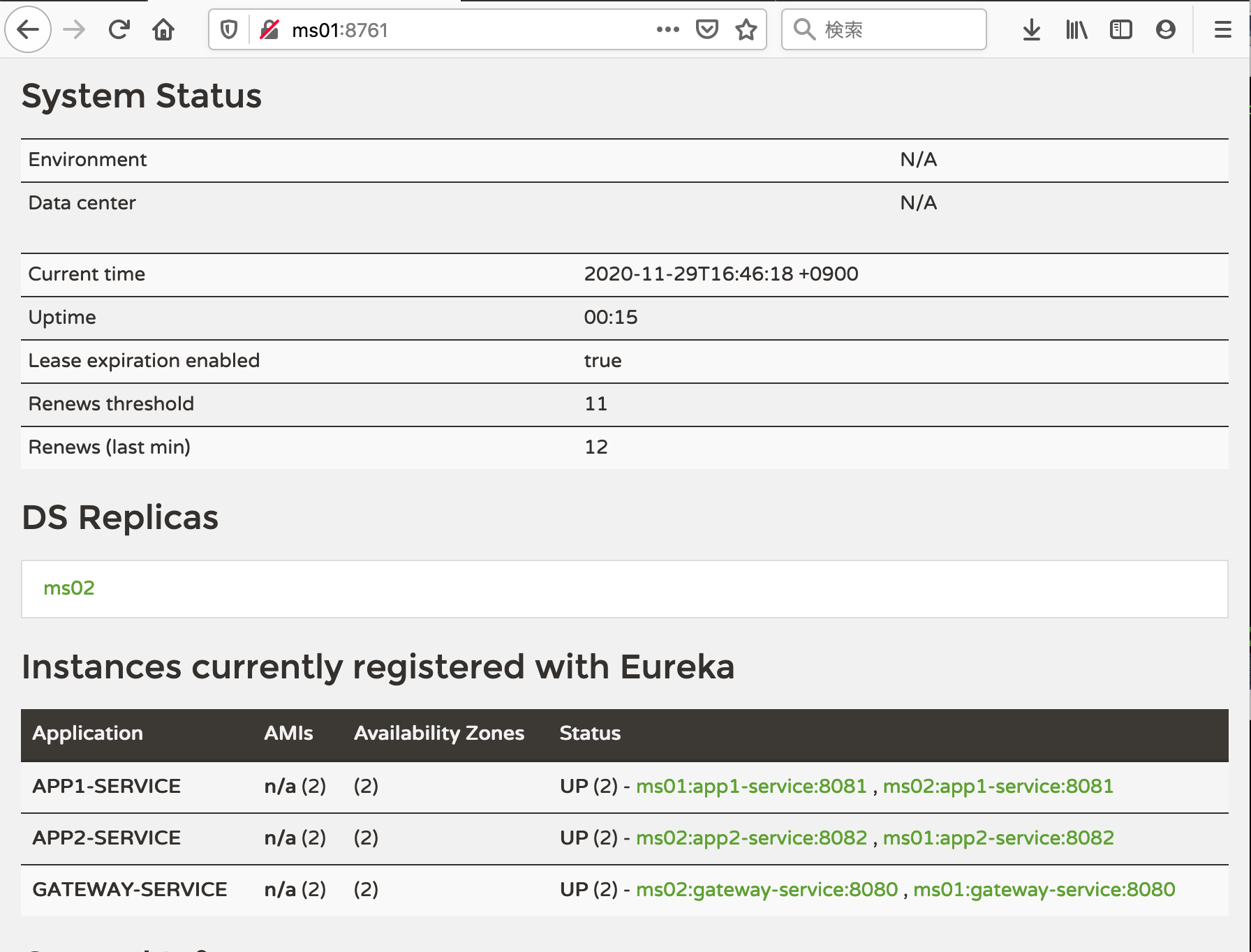This screenshot has height=952, width=1251.
Task: Click the Environment row label
Action: [x=88, y=159]
